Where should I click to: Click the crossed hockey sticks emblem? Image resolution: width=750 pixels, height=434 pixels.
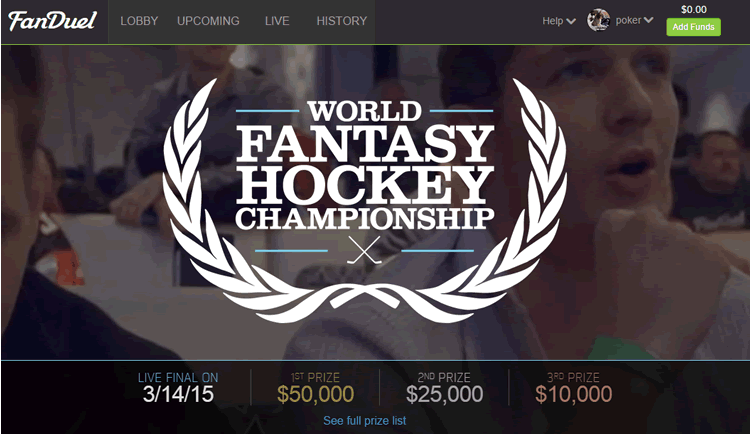[364, 250]
